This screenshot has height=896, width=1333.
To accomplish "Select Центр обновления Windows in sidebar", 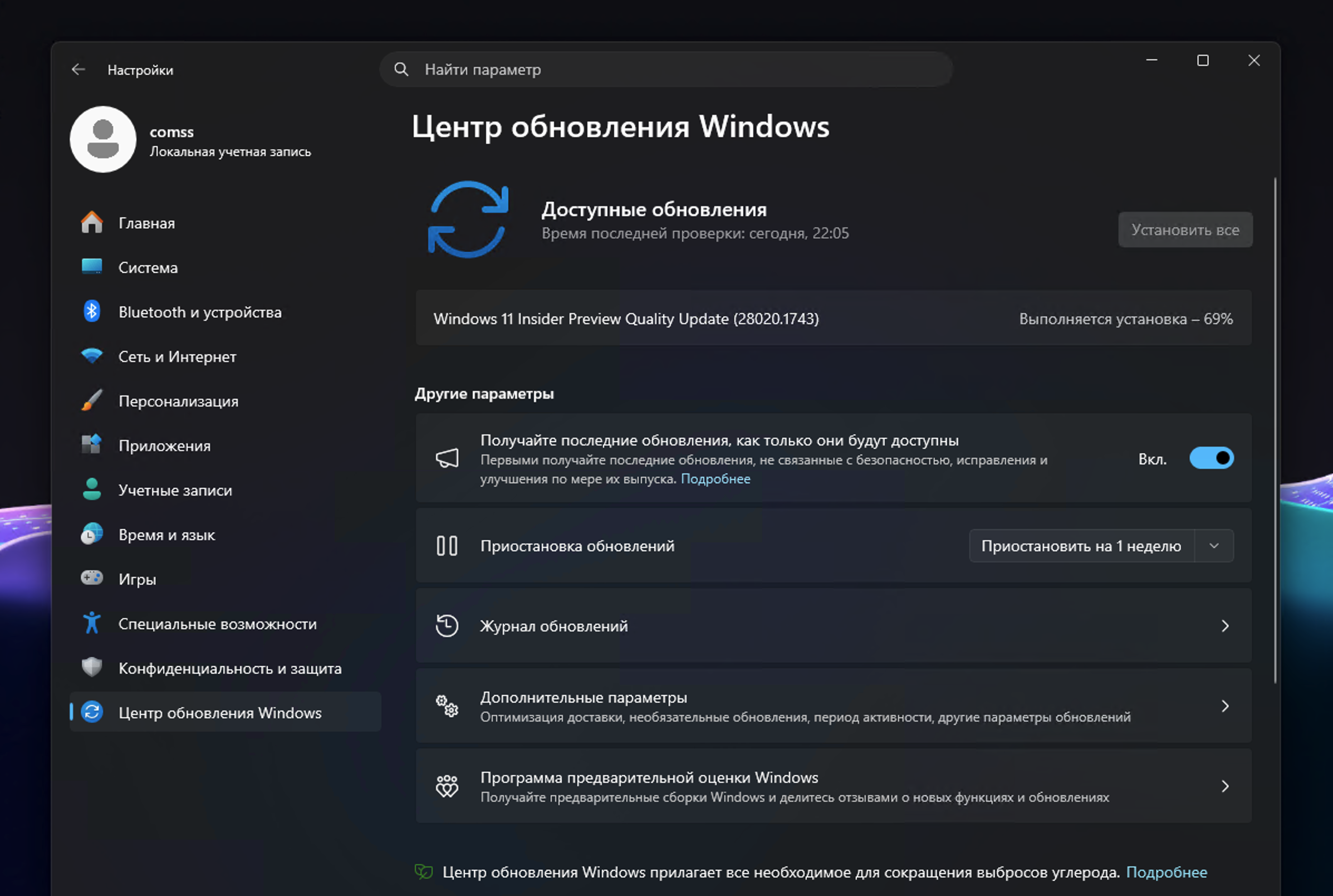I will point(225,712).
